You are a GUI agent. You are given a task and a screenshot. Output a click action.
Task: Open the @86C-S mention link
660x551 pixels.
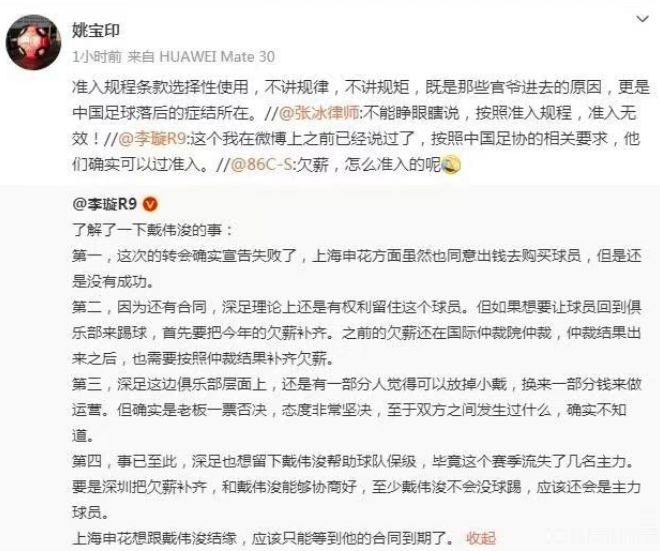coord(261,164)
